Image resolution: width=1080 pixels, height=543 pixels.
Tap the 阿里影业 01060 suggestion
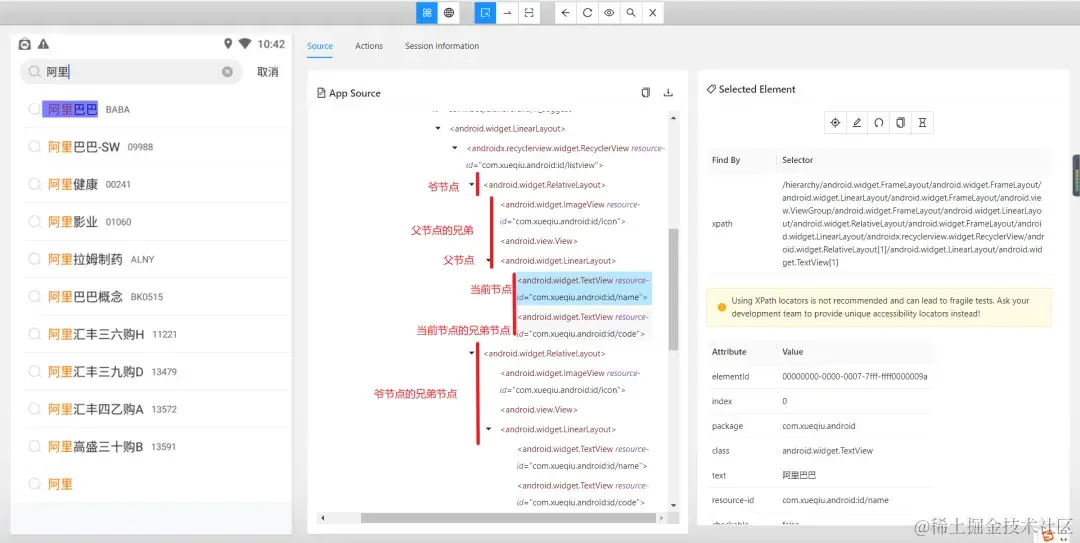click(155, 221)
